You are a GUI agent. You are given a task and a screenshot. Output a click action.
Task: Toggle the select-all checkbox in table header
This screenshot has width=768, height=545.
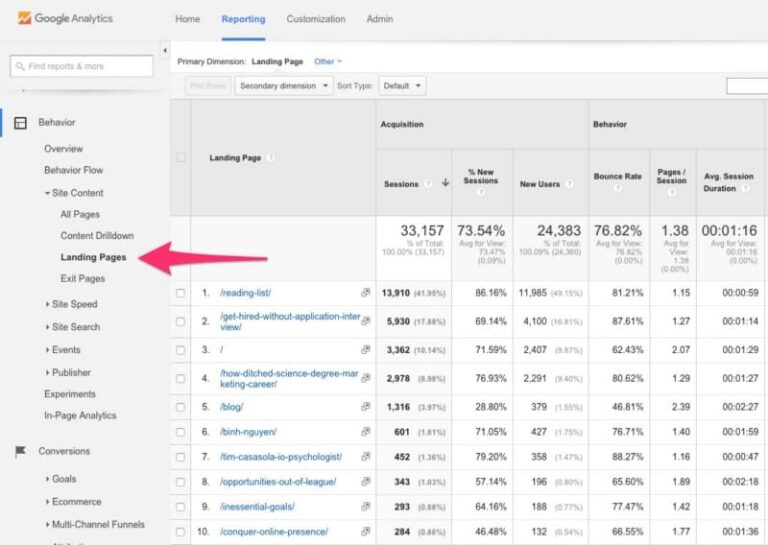click(180, 157)
